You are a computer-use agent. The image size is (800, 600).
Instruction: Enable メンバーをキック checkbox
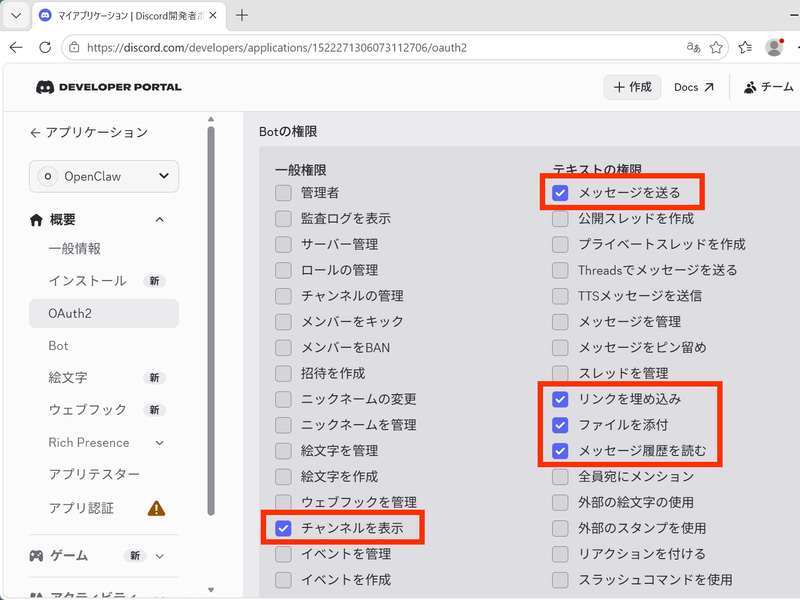[x=283, y=322]
